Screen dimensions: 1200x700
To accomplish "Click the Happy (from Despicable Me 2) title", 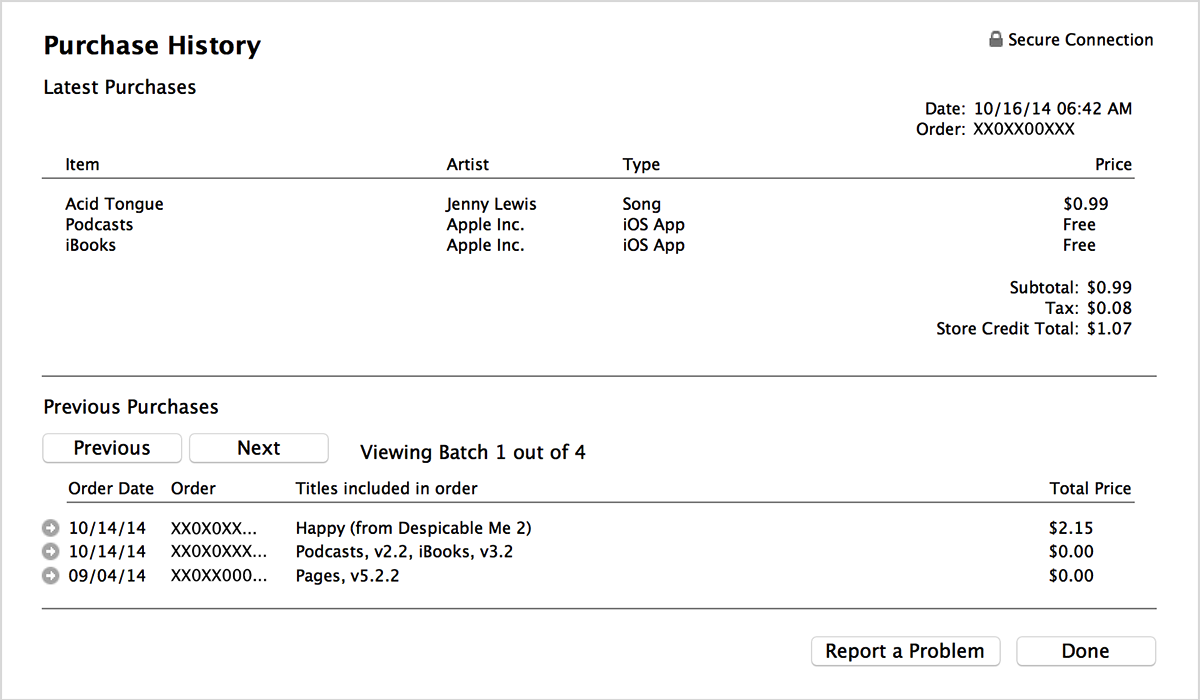I will pos(413,528).
